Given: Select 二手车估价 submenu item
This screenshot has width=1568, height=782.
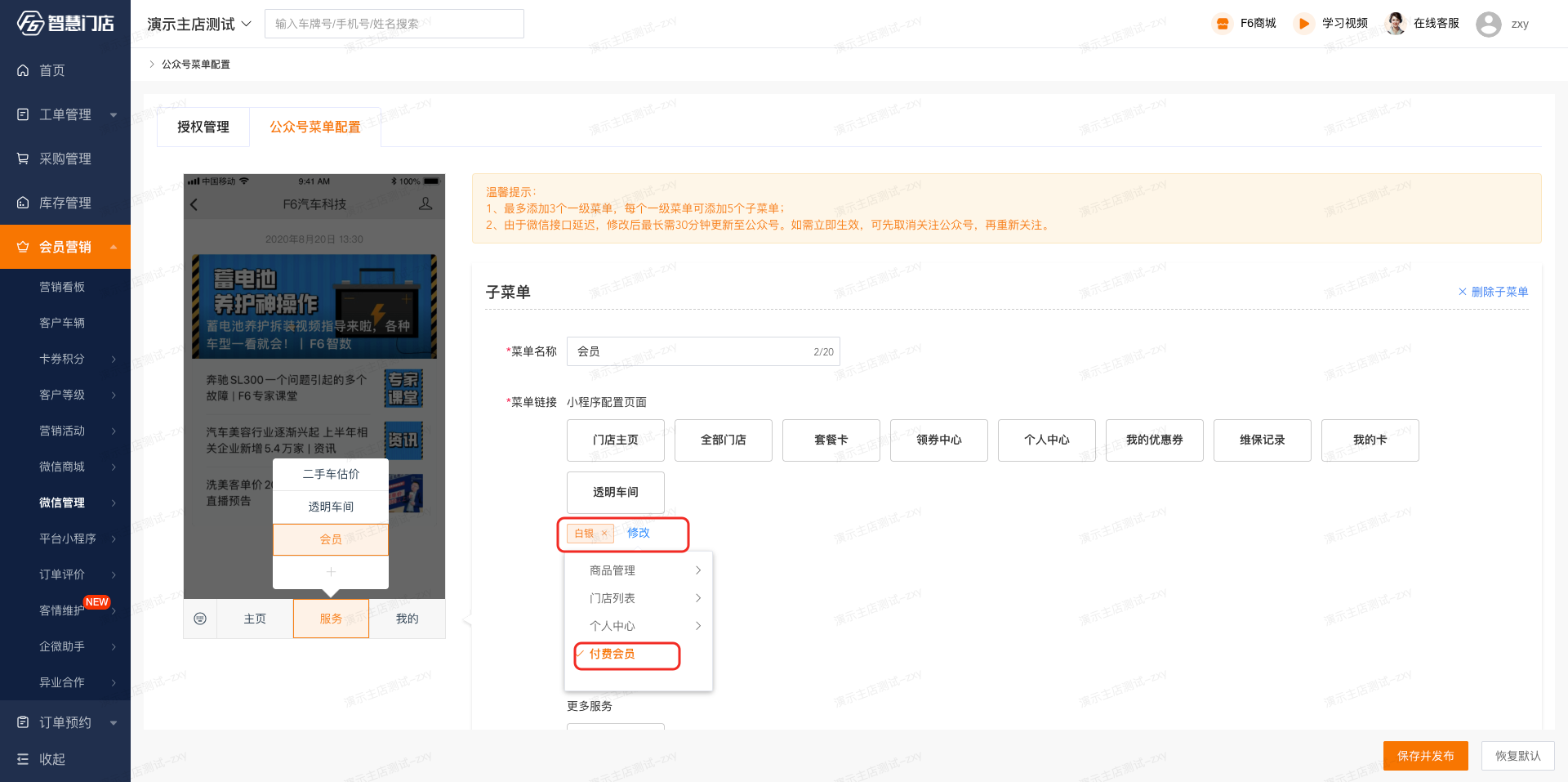Looking at the screenshot, I should [x=331, y=474].
